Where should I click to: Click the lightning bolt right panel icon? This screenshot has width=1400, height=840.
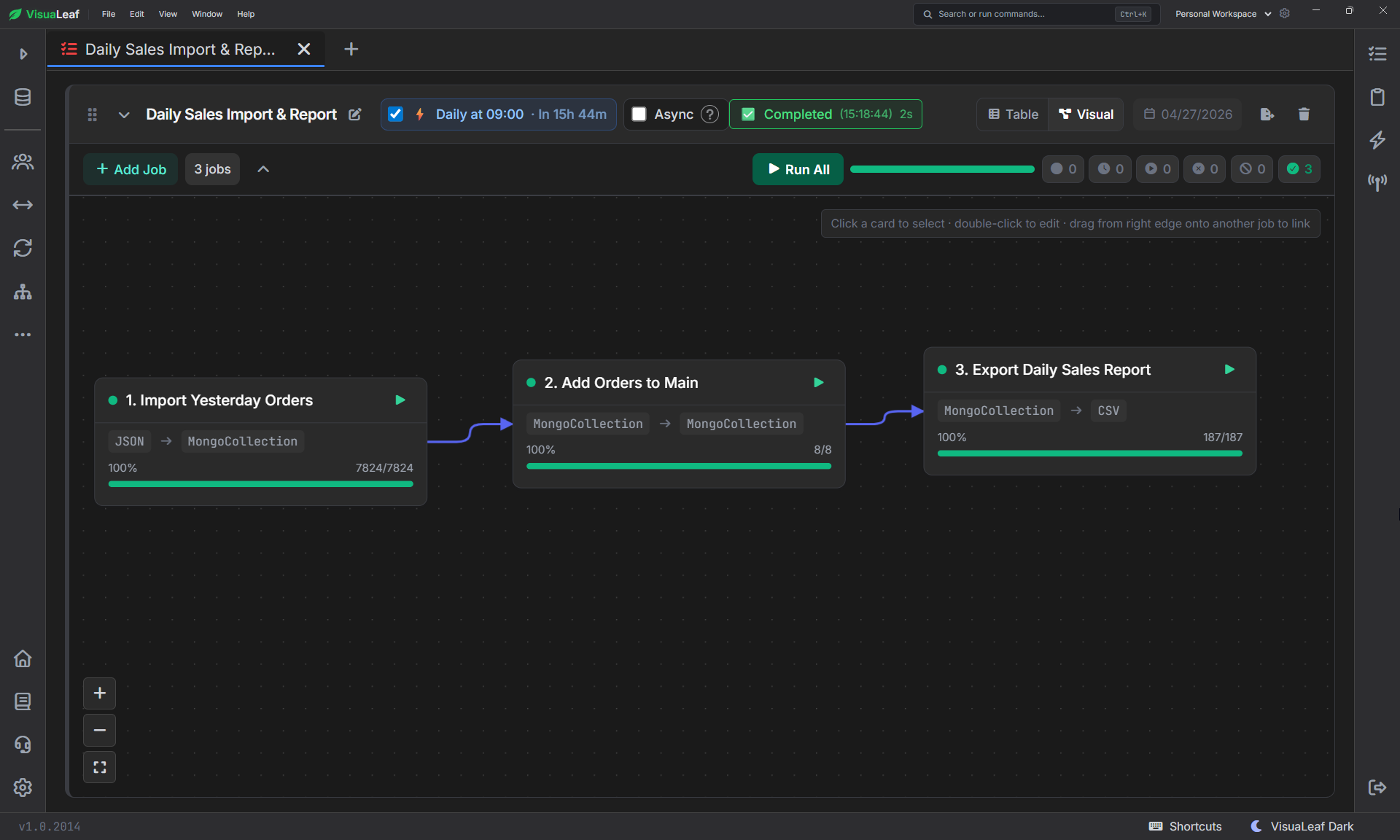(1377, 140)
